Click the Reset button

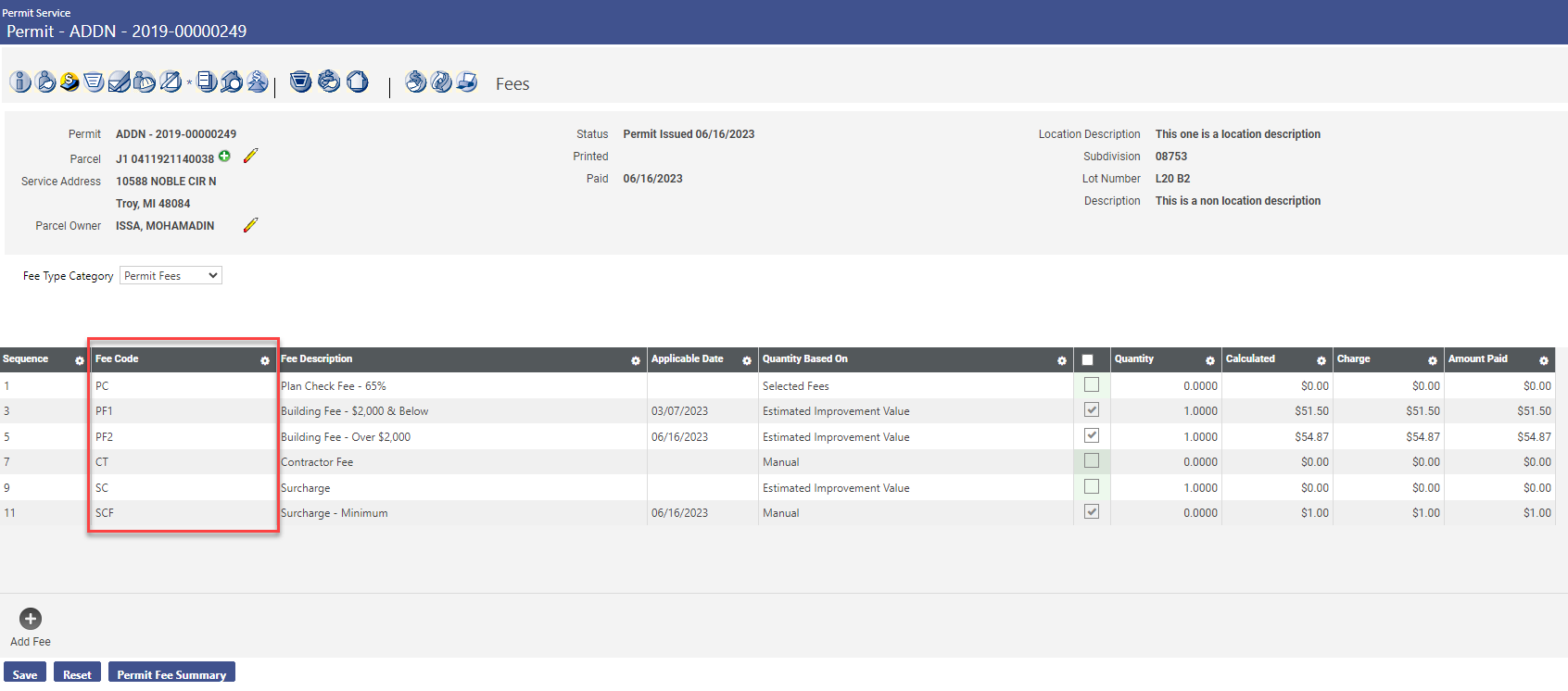77,673
